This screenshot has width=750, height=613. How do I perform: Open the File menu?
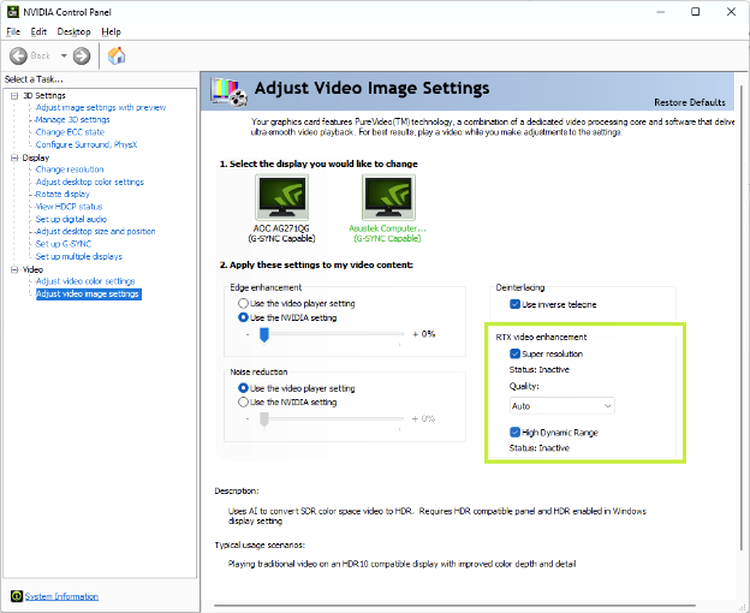13,32
